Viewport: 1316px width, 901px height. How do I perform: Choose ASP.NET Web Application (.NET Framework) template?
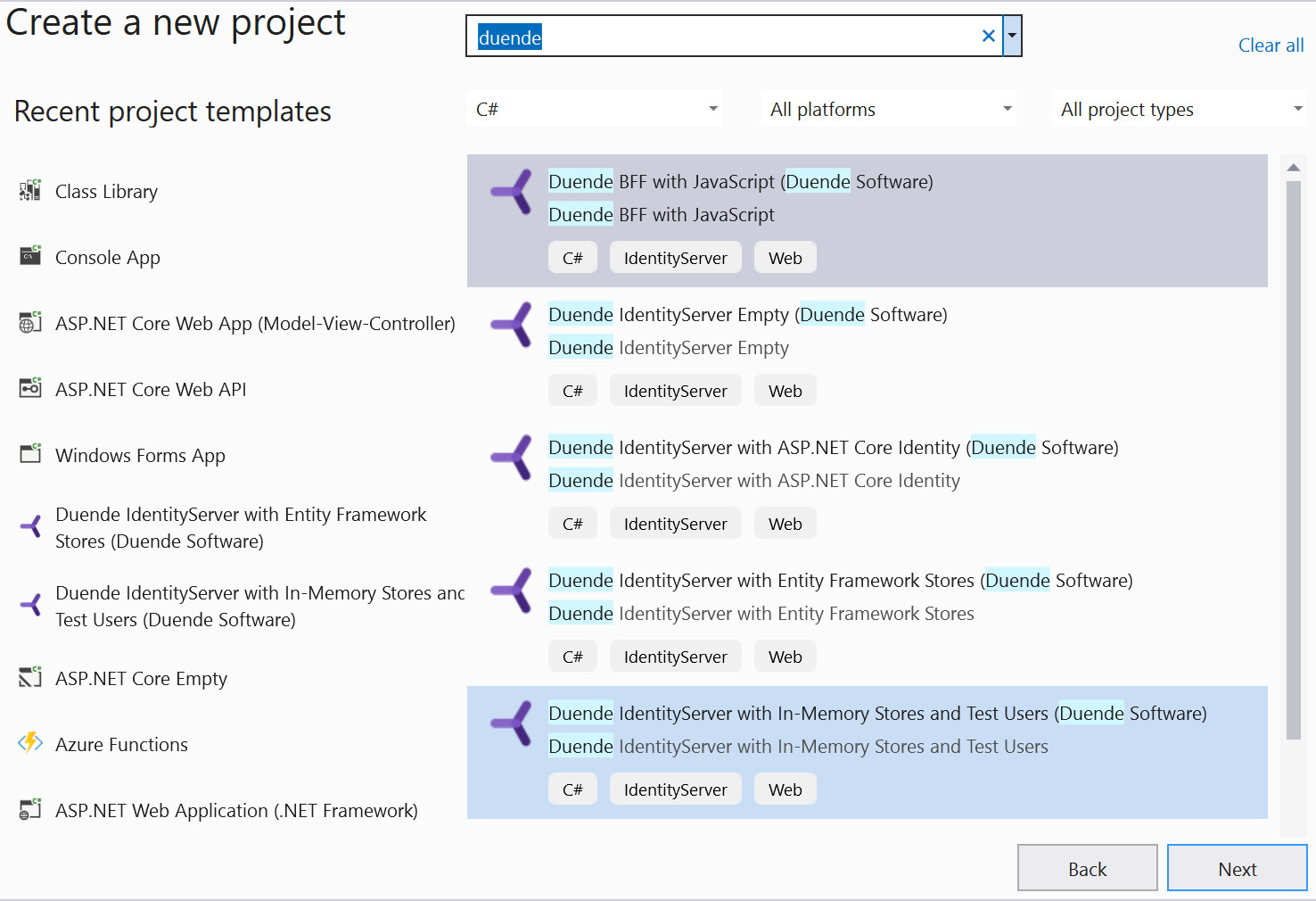click(x=236, y=810)
